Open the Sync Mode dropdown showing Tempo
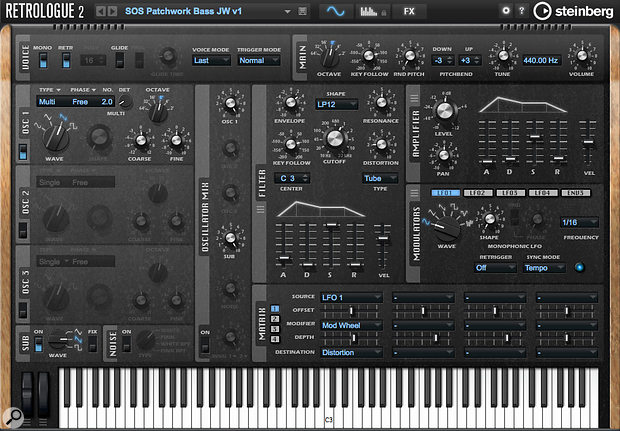 544,268
